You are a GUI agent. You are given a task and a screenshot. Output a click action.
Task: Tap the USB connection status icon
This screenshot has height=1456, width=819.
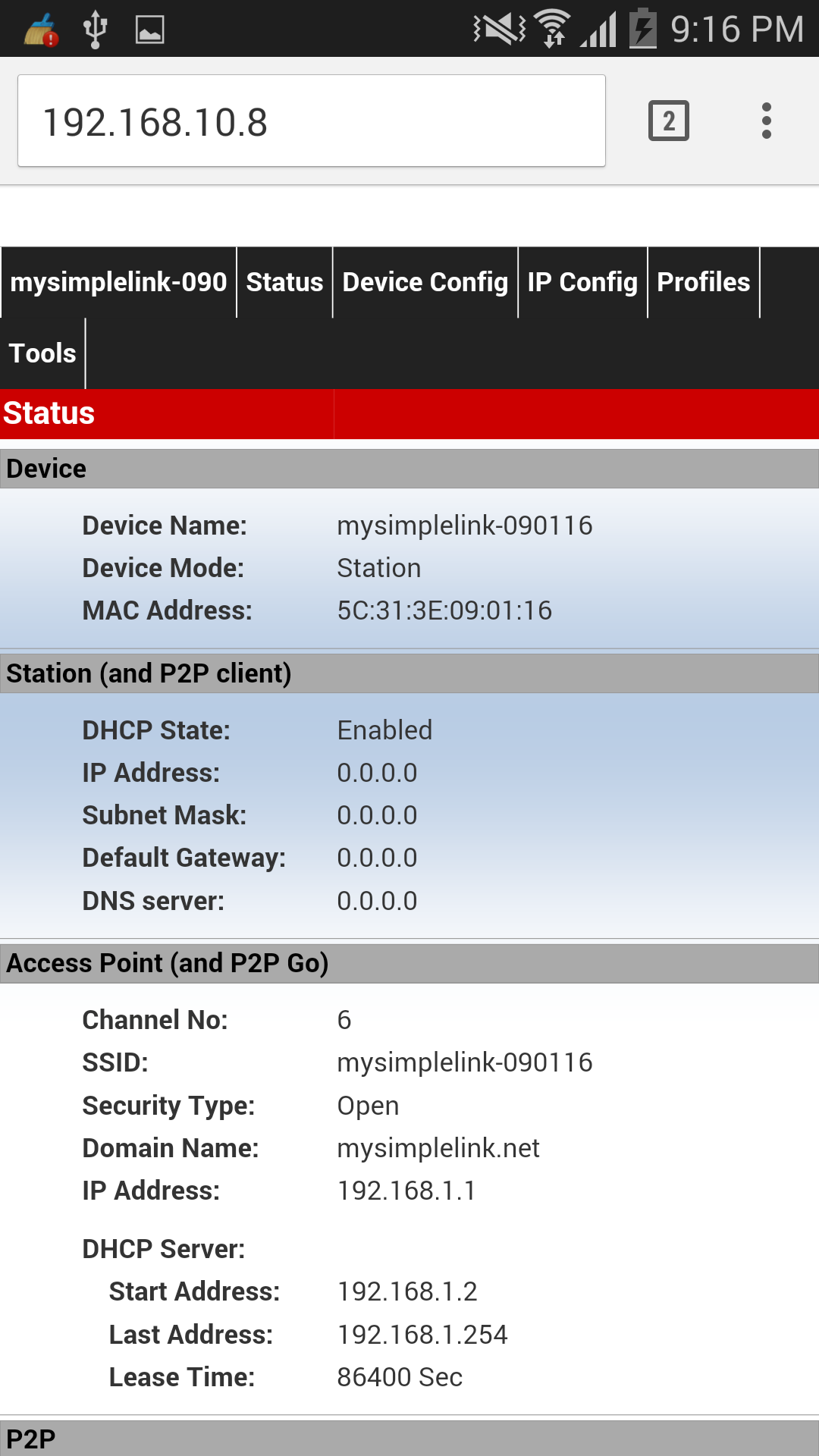point(95,30)
